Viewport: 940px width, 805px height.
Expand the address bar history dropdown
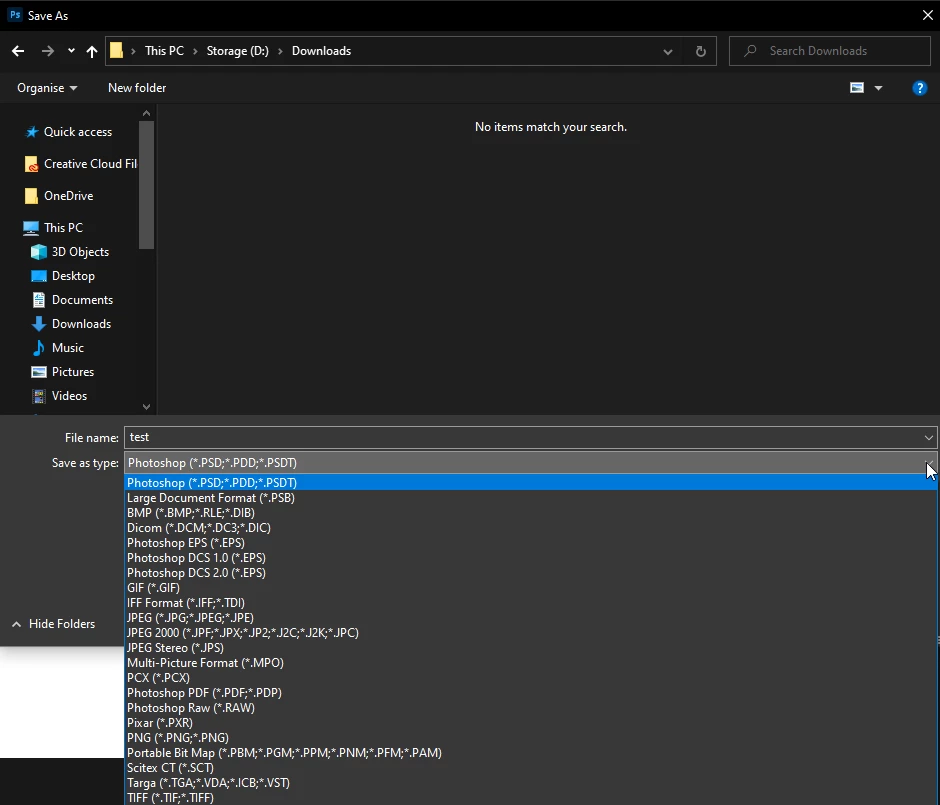pos(668,52)
